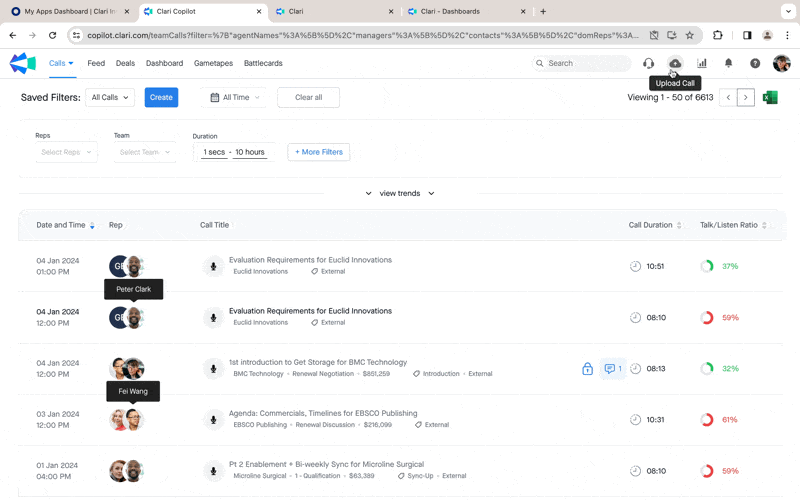The height and width of the screenshot is (500, 800).
Task: Click lock icon on BMC Technology call
Action: pos(587,369)
